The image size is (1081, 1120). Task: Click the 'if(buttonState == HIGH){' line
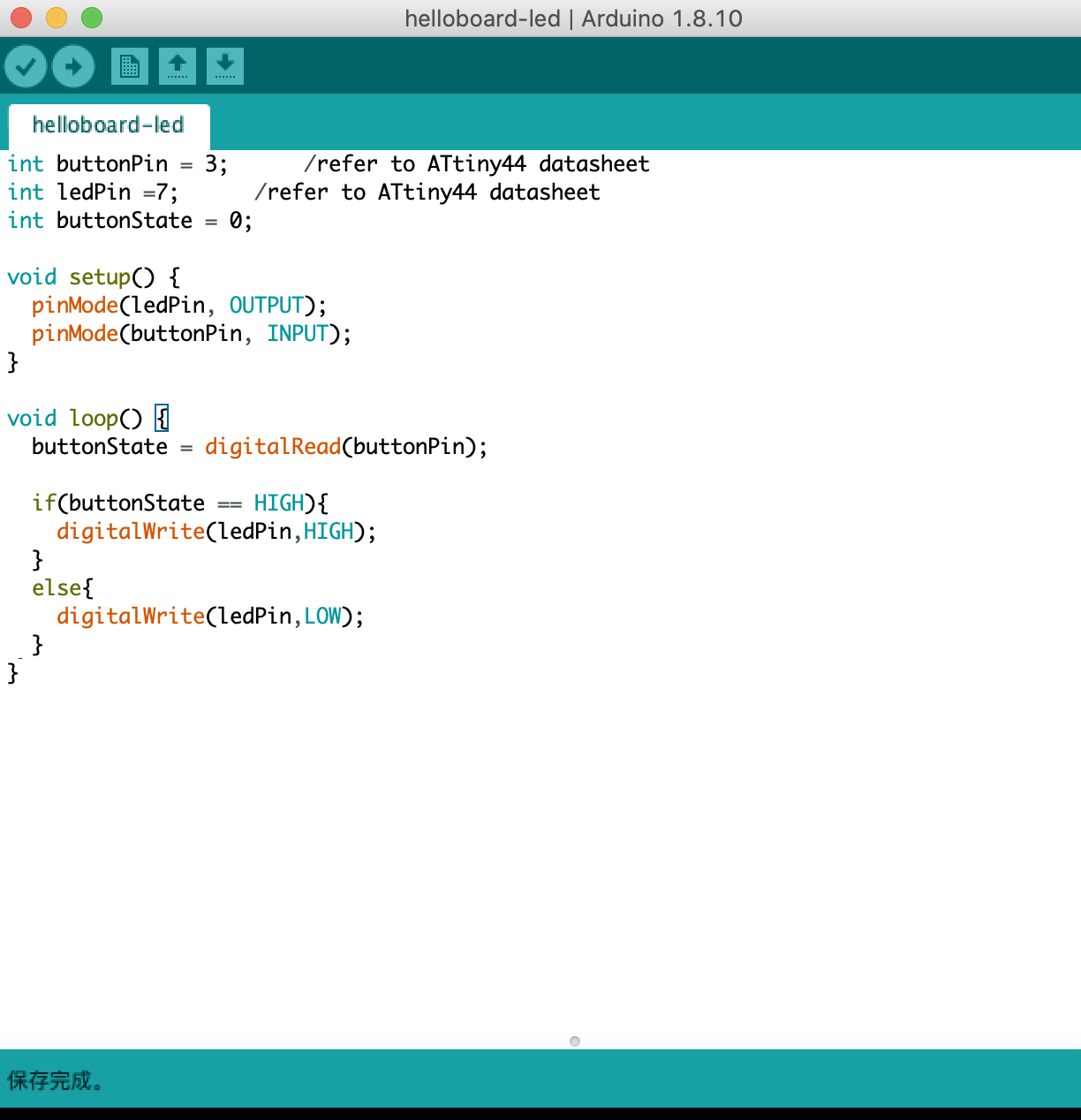click(x=180, y=503)
